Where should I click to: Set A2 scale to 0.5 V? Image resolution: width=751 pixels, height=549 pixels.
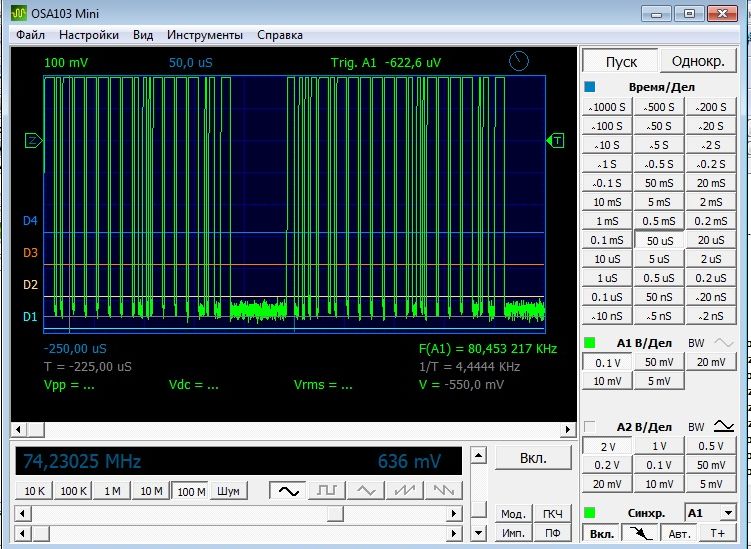point(711,446)
